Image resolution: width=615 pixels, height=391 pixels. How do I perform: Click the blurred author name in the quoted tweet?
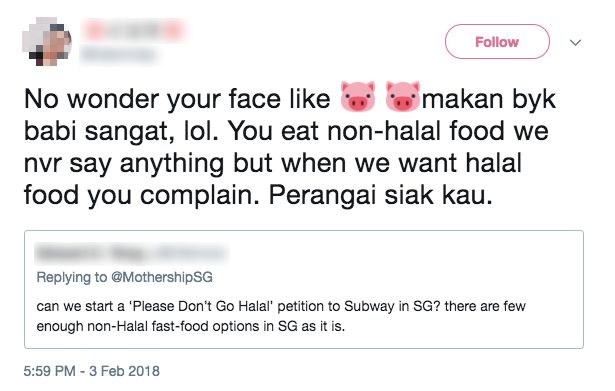coord(131,253)
